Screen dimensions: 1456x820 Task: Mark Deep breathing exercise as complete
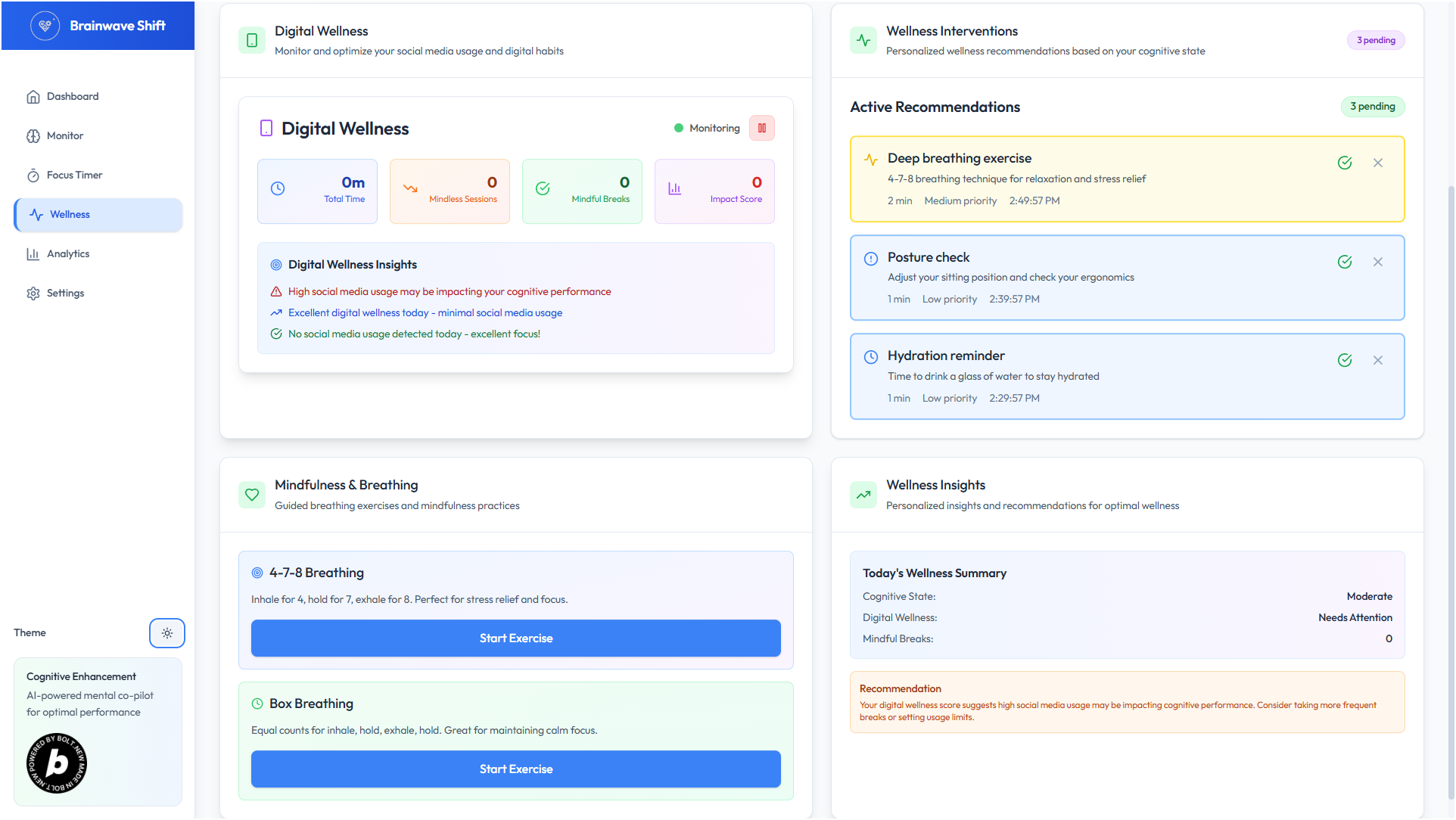coord(1344,163)
